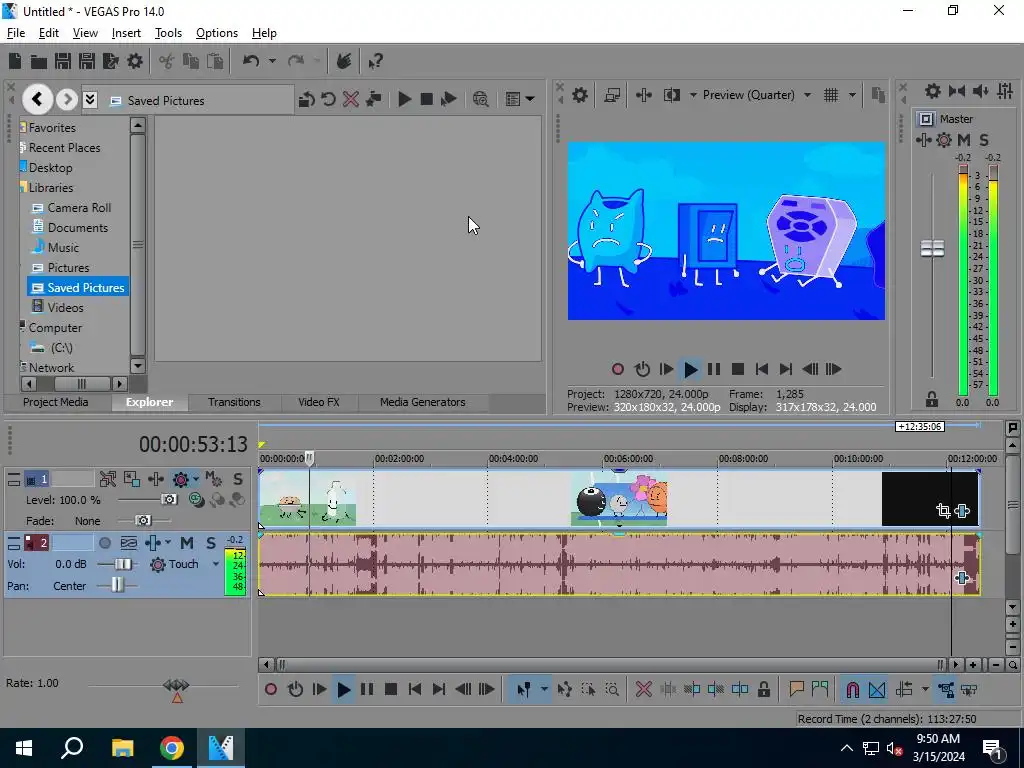1024x768 pixels.
Task: Open the Insert menu
Action: click(126, 33)
